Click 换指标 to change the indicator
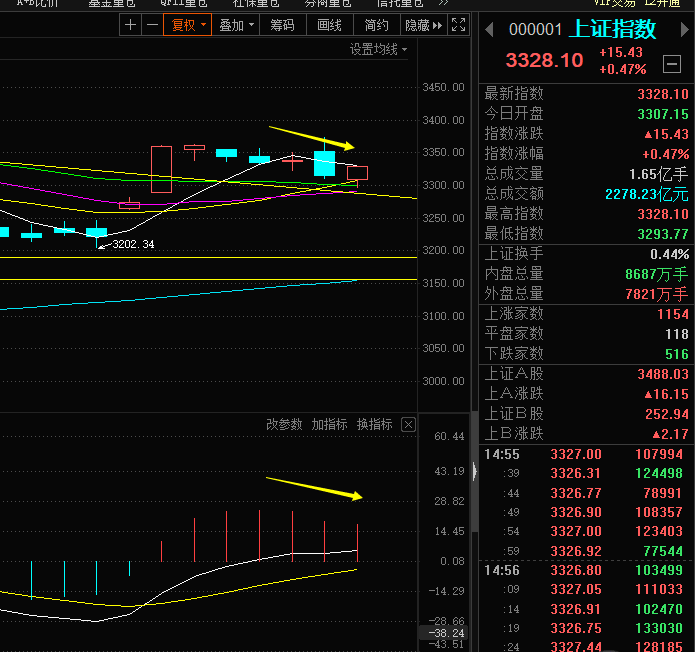This screenshot has height=652, width=695. [375, 424]
